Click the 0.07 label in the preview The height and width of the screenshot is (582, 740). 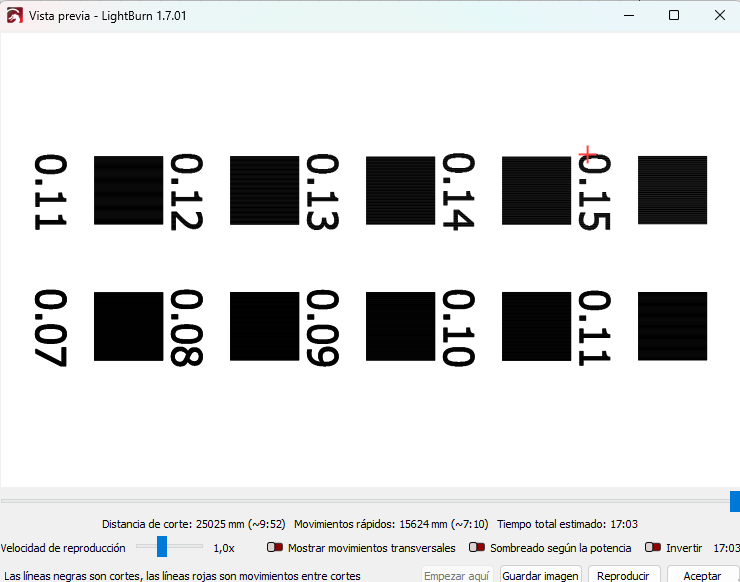[x=50, y=328]
